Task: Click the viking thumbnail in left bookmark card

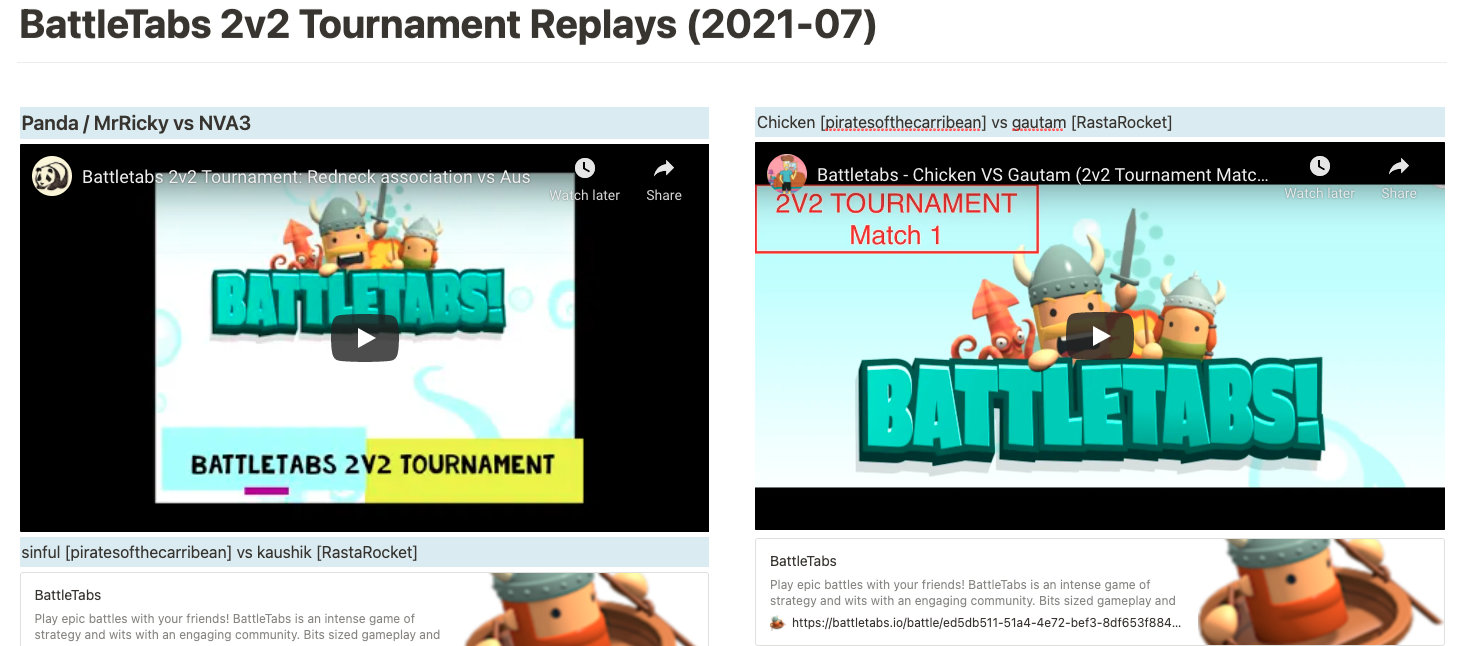Action: (x=586, y=609)
